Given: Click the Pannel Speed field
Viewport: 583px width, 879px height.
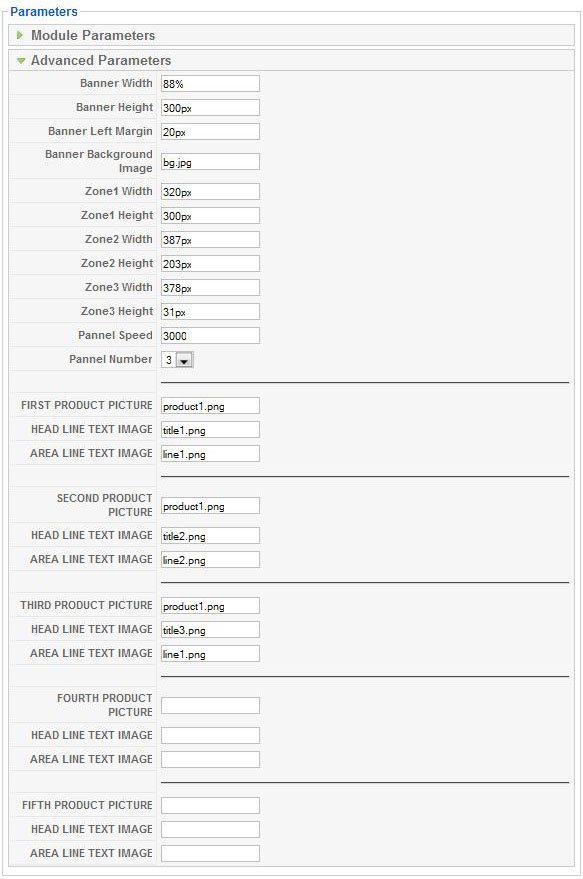Looking at the screenshot, I should click(210, 335).
